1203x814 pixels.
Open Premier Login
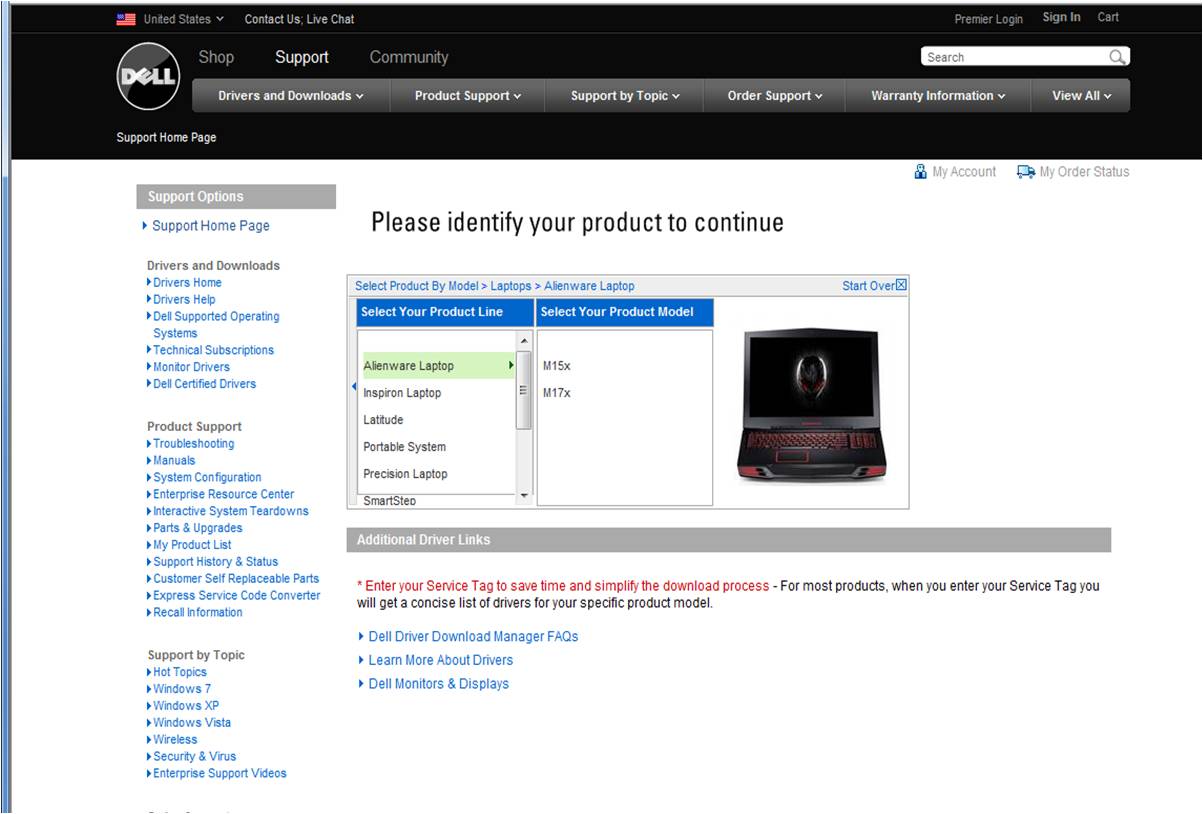click(x=989, y=19)
